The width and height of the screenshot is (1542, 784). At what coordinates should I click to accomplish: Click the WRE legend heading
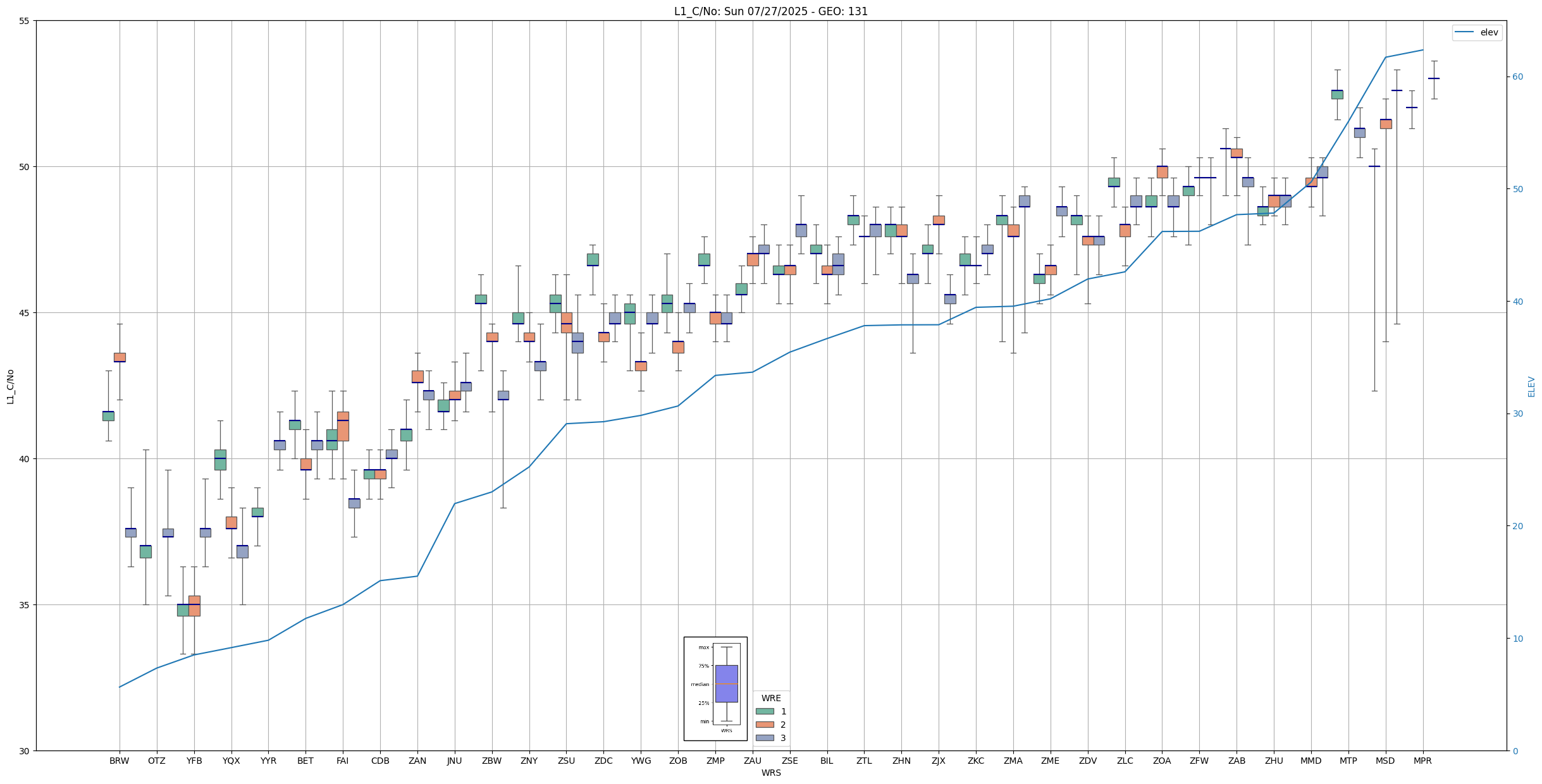(770, 698)
